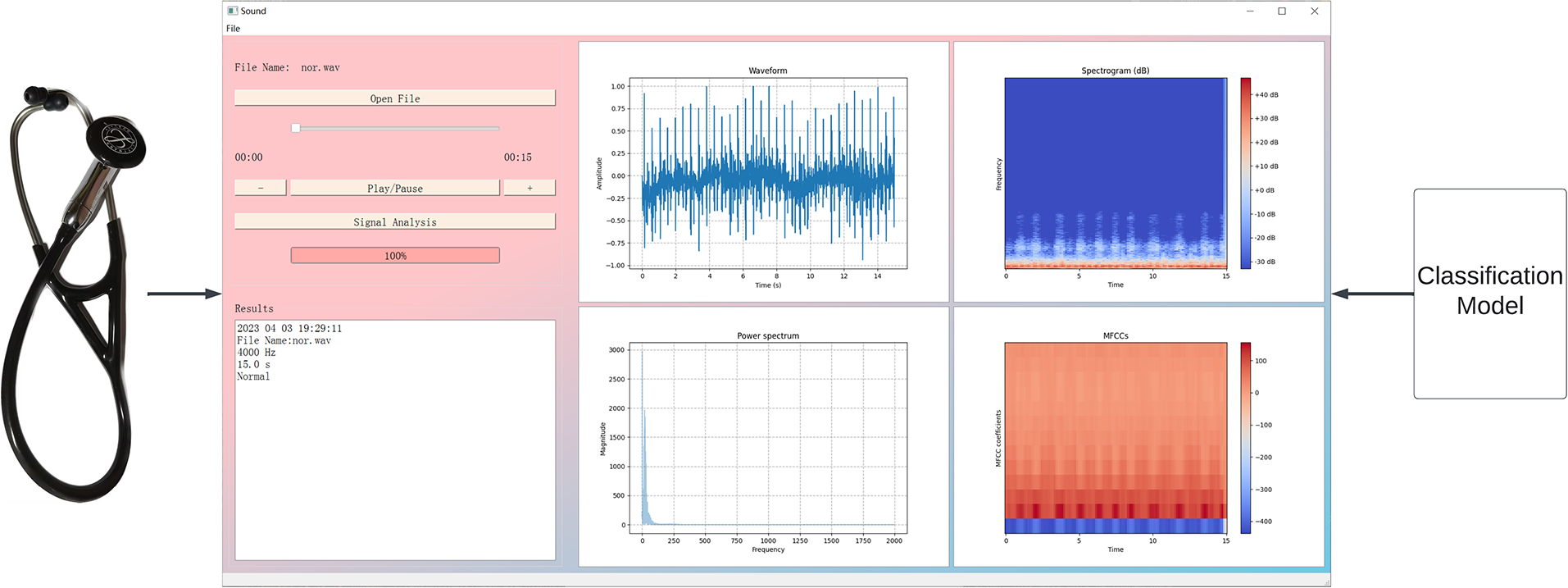Click the Classification Model box
The image size is (1568, 588).
point(1489,293)
